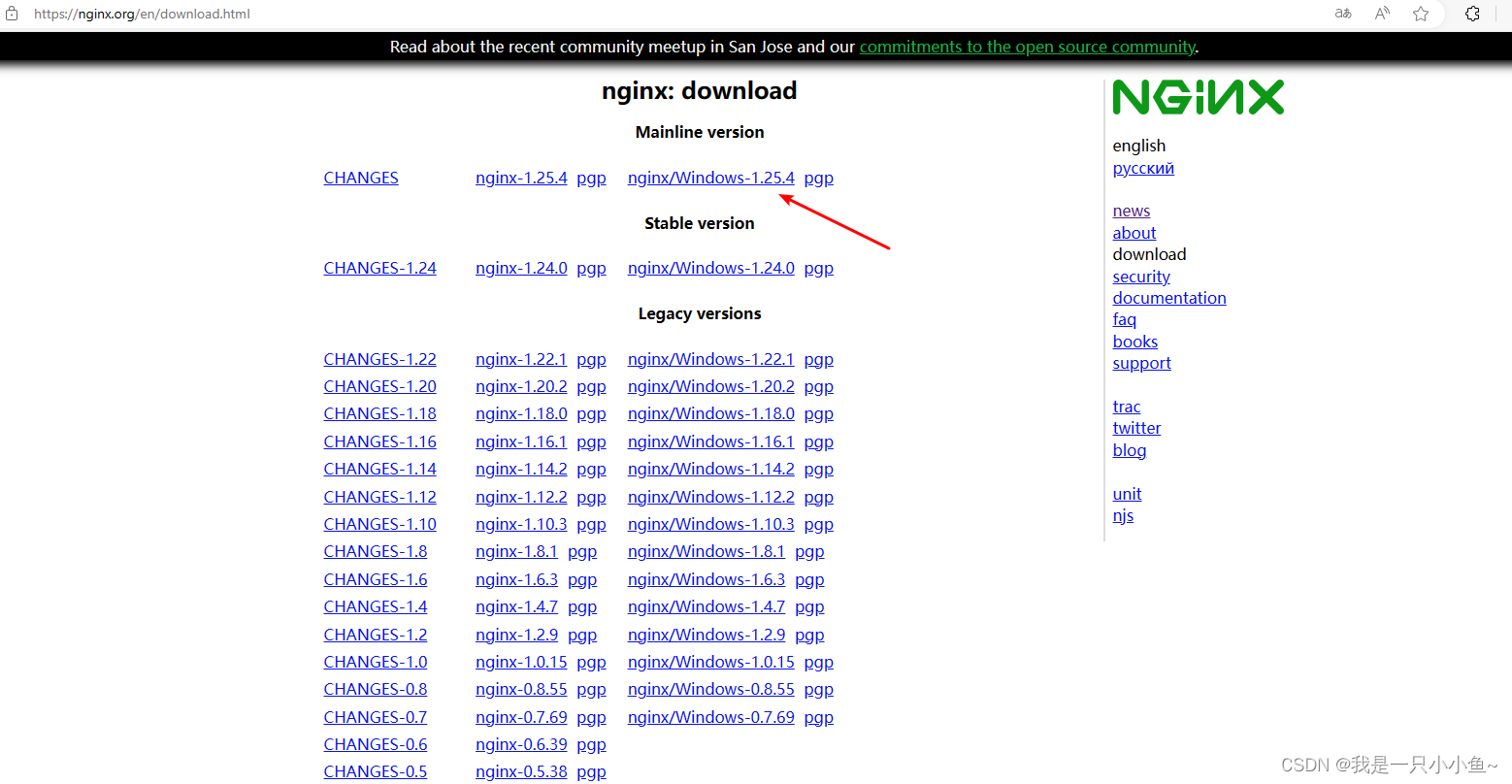This screenshot has height=784, width=1512.
Task: Open pgp signature for nginx-1.25.4
Action: click(x=591, y=178)
